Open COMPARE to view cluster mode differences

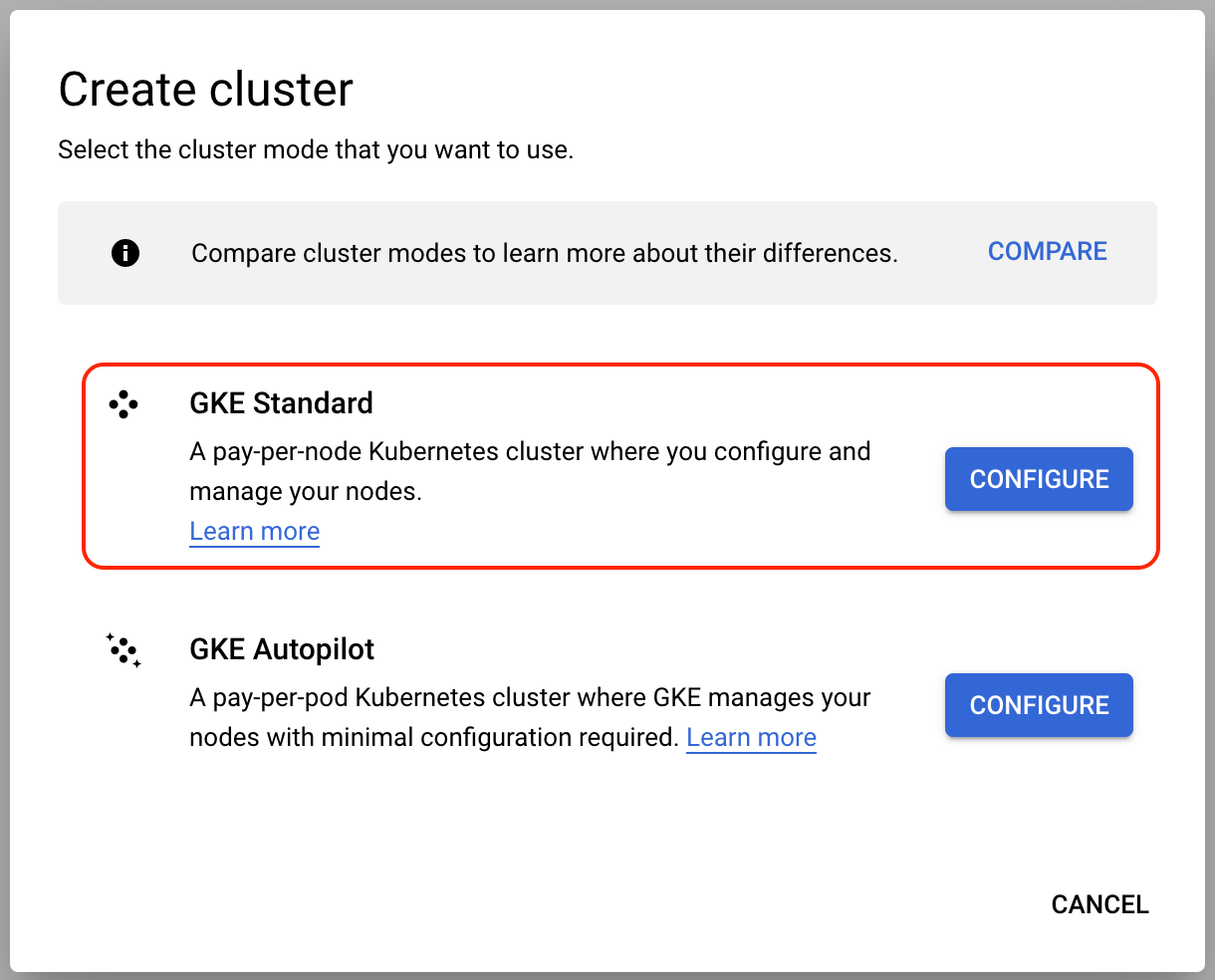(x=1047, y=252)
